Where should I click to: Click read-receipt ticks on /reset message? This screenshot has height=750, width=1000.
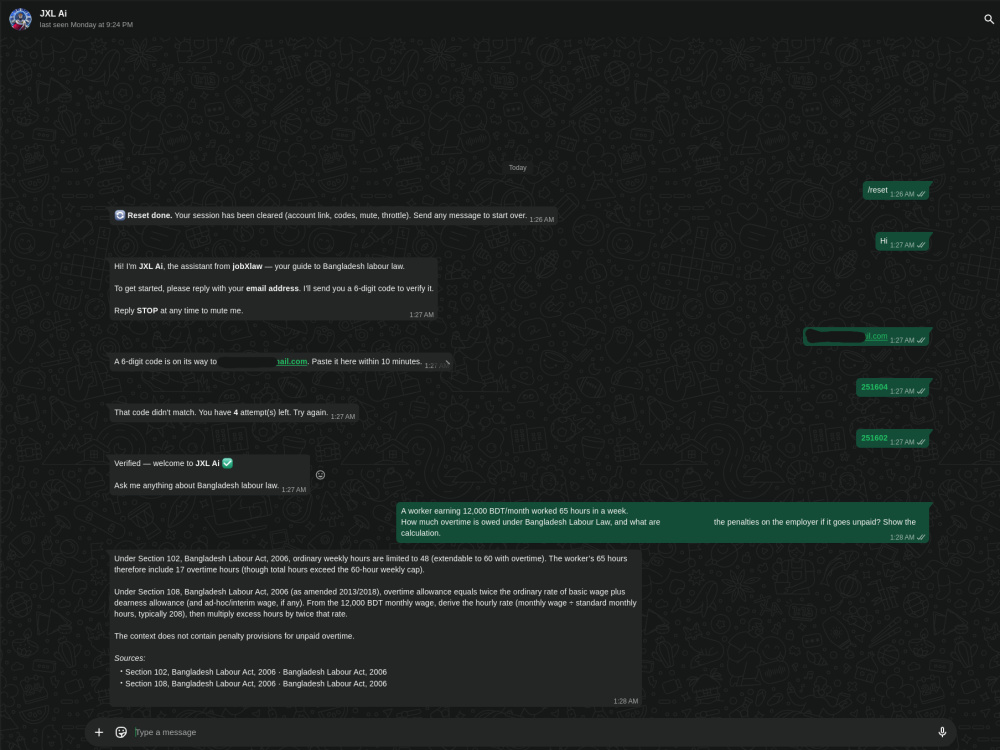click(x=921, y=195)
